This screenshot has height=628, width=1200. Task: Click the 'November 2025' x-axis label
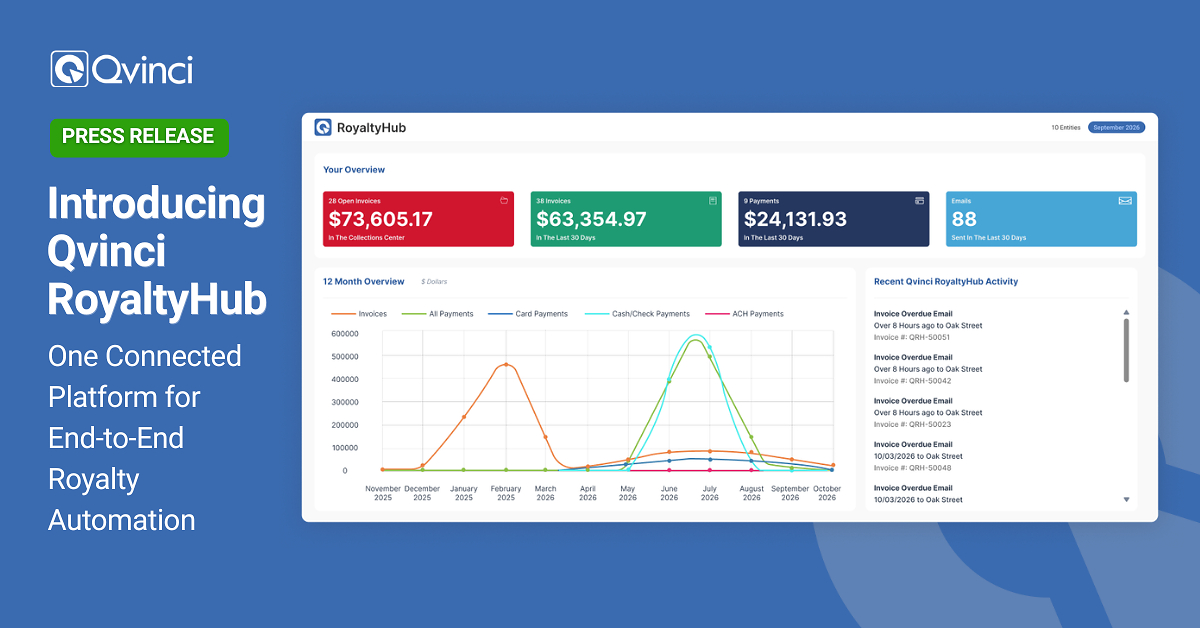(383, 493)
